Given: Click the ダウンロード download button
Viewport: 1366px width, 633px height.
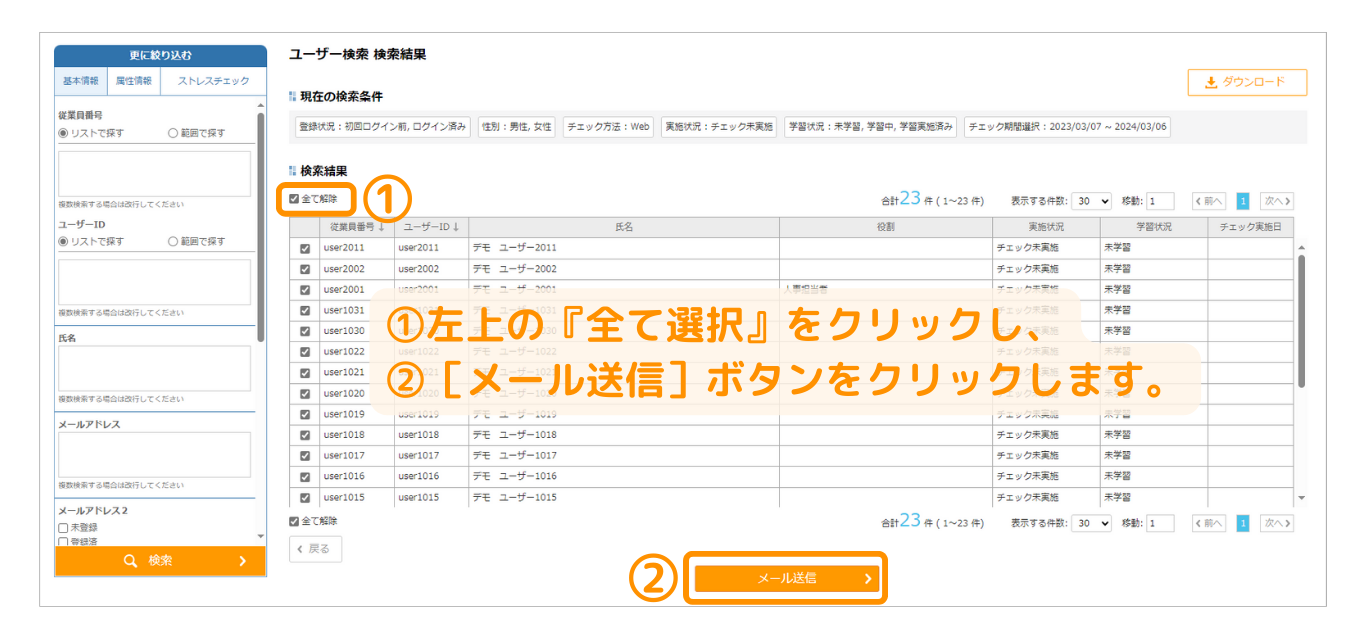Looking at the screenshot, I should 1246,82.
